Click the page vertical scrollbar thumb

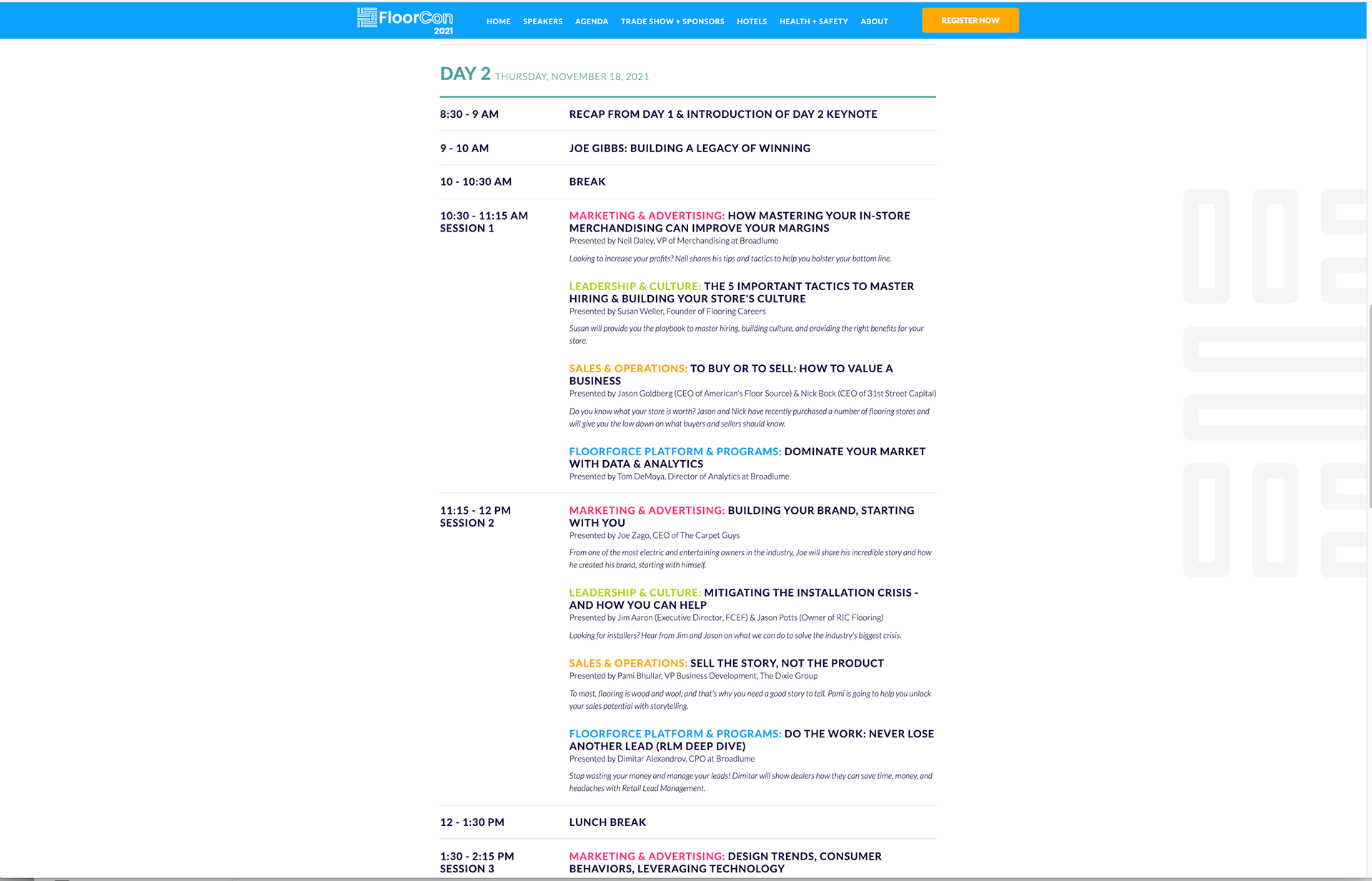tap(1369, 406)
